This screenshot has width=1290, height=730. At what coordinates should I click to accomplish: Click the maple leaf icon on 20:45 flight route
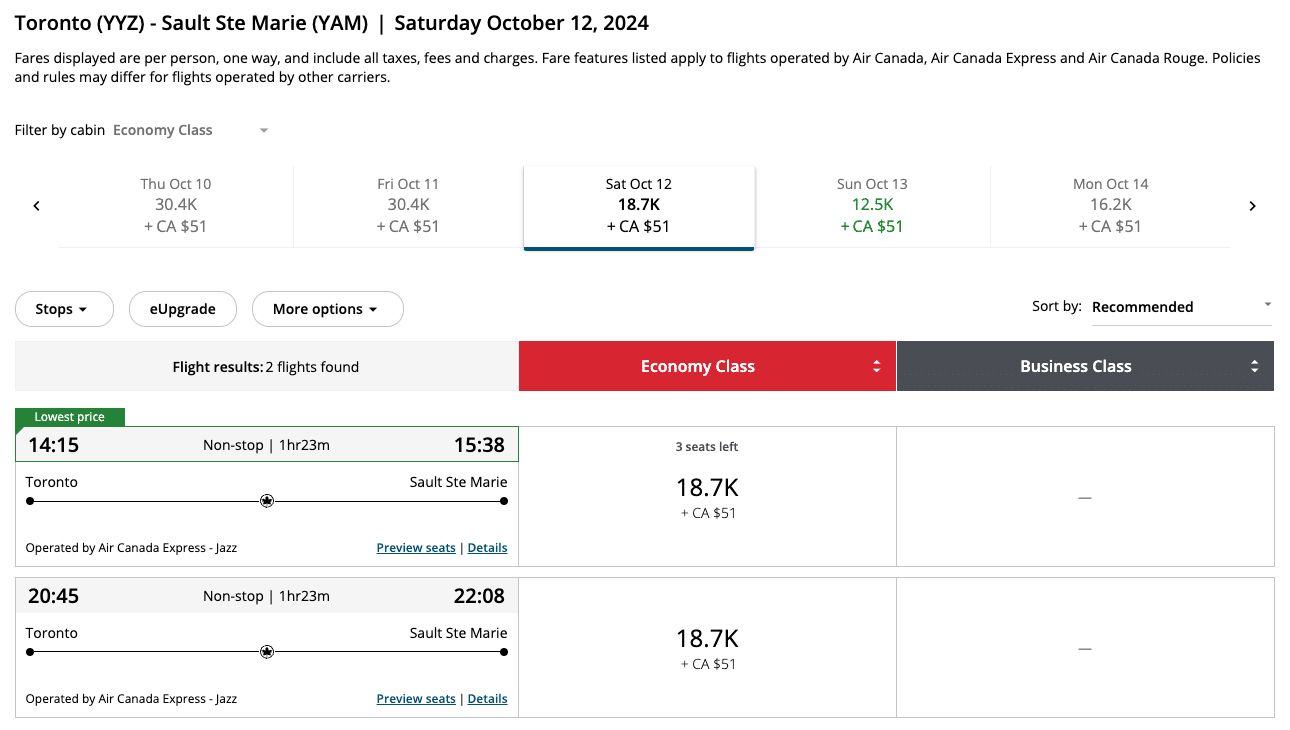point(267,652)
